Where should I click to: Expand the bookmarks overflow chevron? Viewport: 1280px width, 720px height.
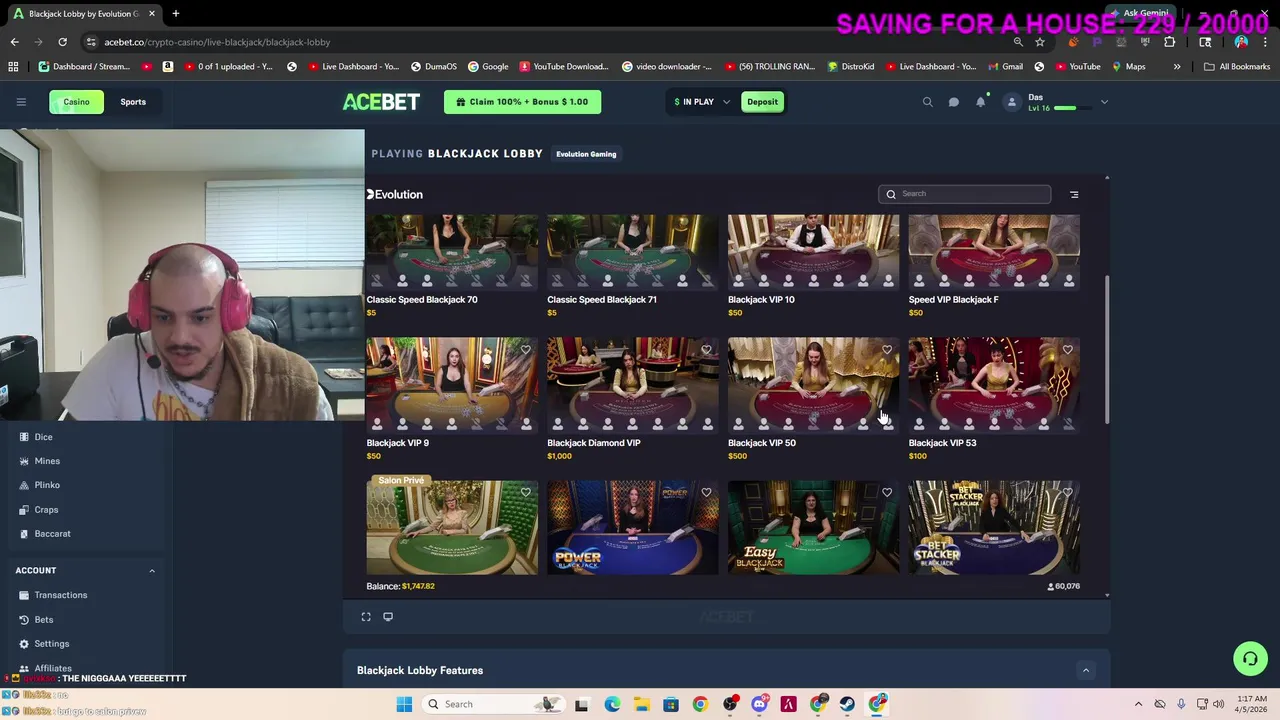(1177, 67)
